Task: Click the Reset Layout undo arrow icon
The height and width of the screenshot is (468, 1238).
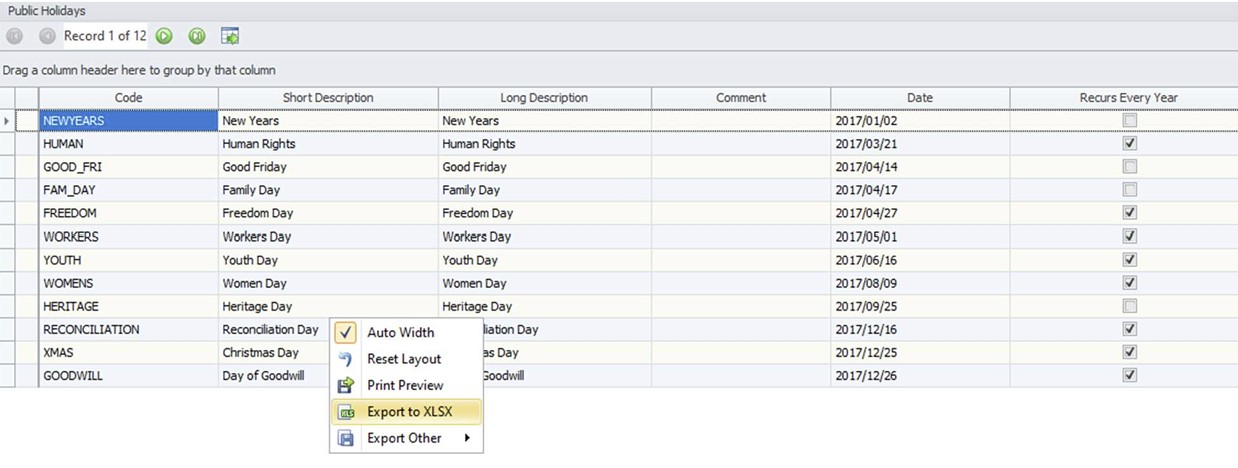Action: pos(347,359)
